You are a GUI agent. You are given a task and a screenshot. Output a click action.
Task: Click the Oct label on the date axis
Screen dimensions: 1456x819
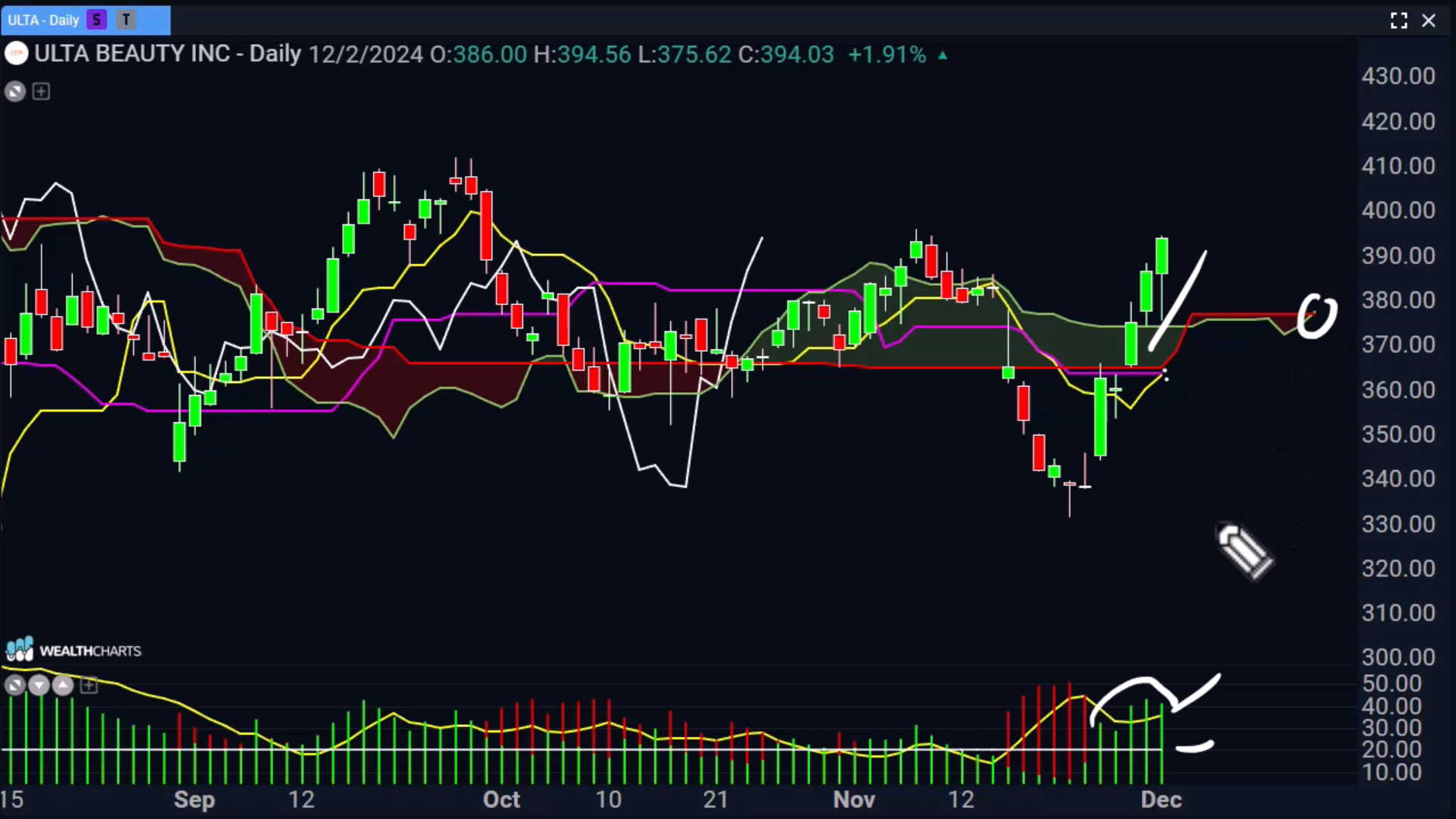(x=501, y=800)
